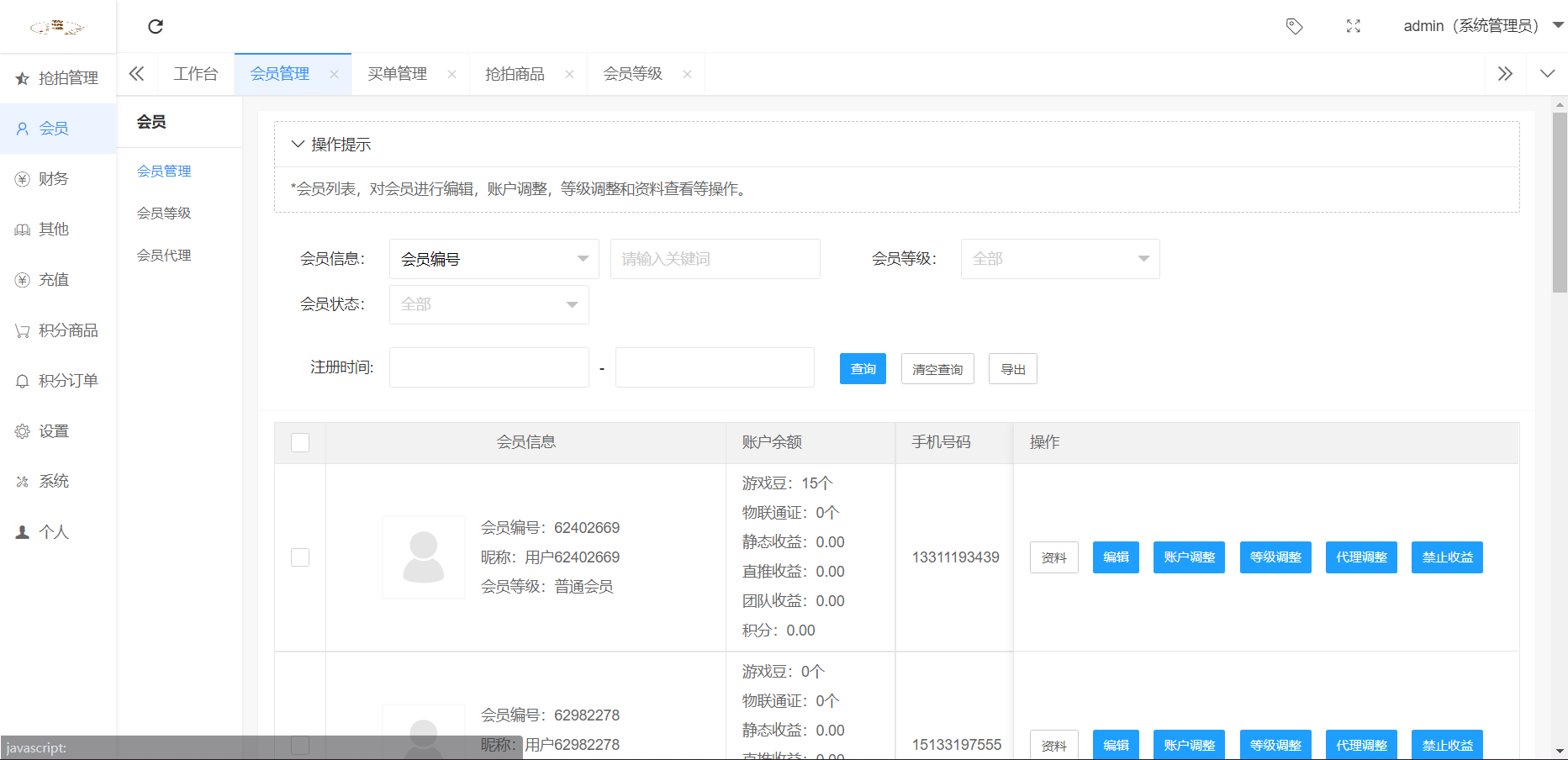Click 编辑 for phone 15133197555
The height and width of the screenshot is (760, 1568).
coord(1116,745)
